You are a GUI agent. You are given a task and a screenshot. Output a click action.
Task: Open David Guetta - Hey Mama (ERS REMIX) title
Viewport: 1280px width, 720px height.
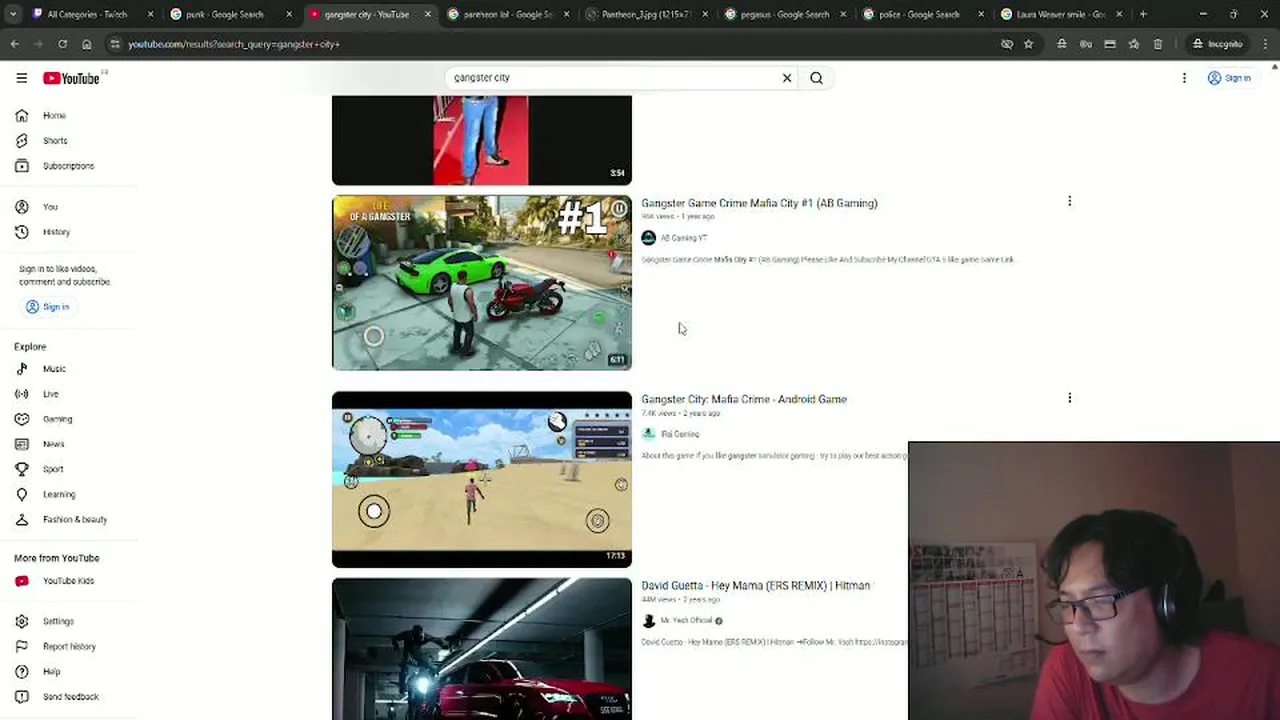point(755,586)
